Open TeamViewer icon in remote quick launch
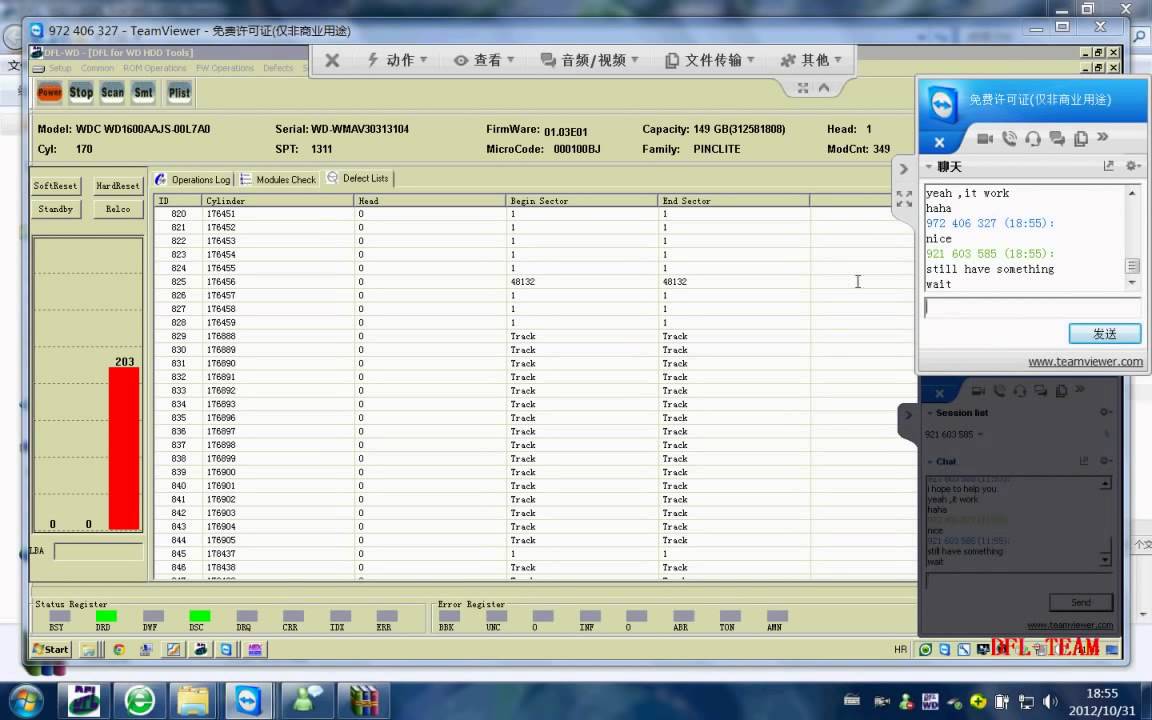Image resolution: width=1152 pixels, height=720 pixels. [x=226, y=649]
